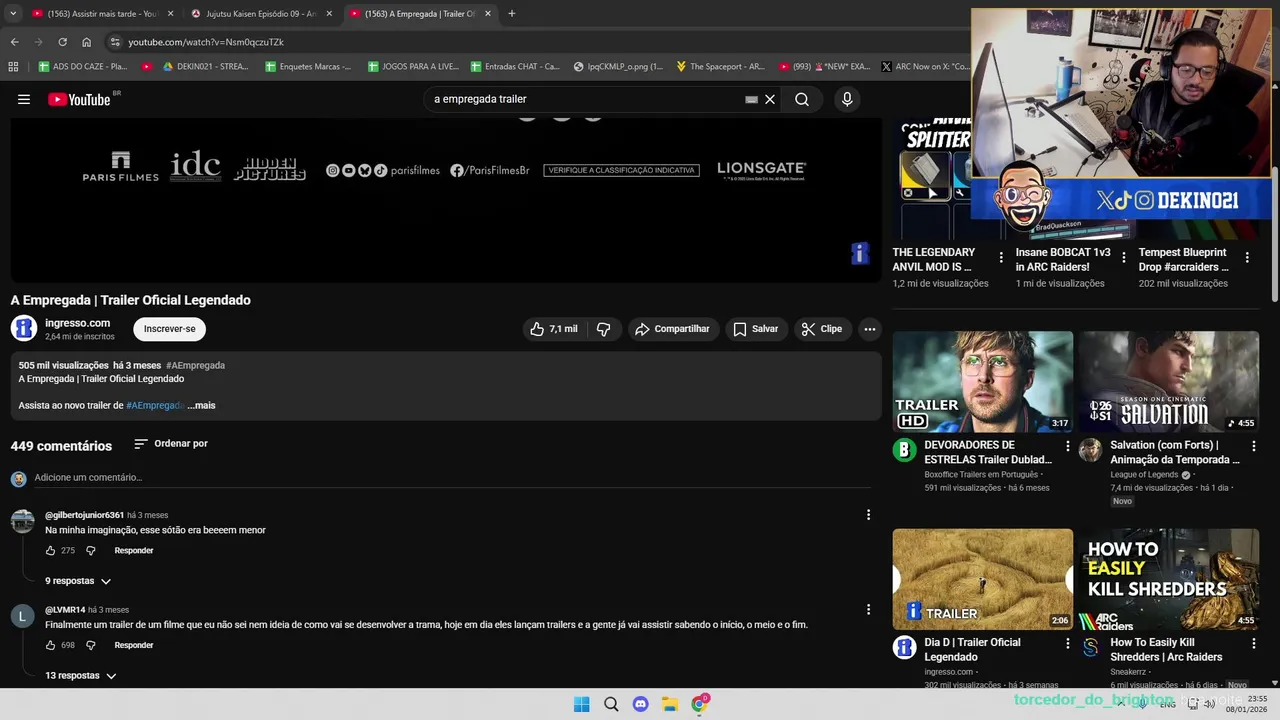Open Discord from the taskbar
Viewport: 1280px width, 720px height.
coord(640,704)
